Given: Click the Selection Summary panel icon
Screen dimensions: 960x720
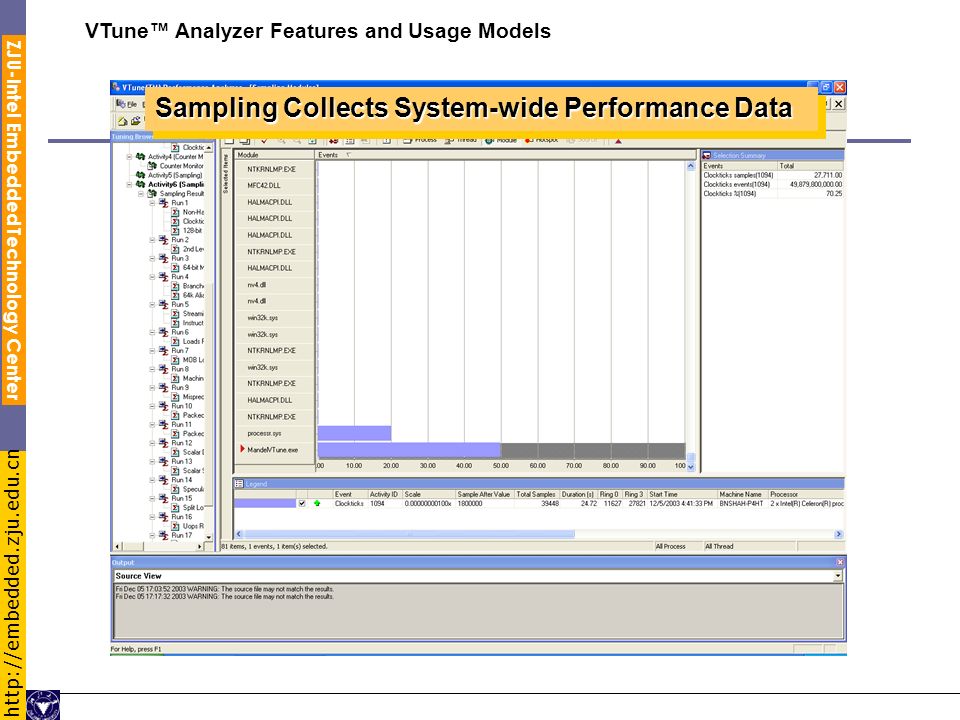Looking at the screenshot, I should 707,156.
